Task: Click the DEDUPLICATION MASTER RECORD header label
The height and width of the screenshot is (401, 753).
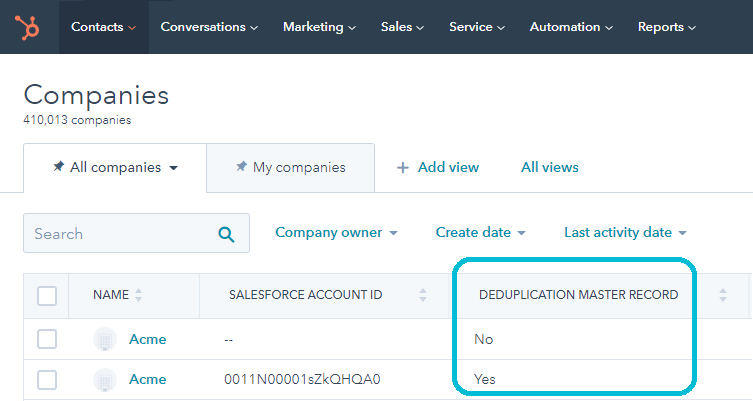Action: [x=579, y=295]
